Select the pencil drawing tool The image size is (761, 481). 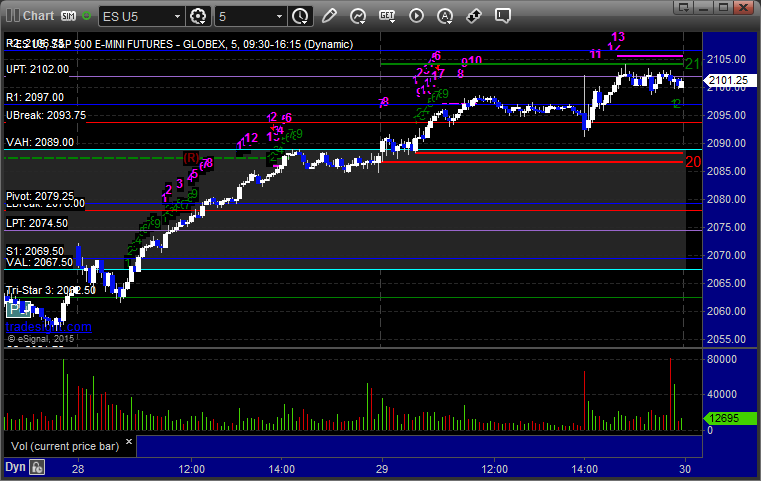click(329, 16)
